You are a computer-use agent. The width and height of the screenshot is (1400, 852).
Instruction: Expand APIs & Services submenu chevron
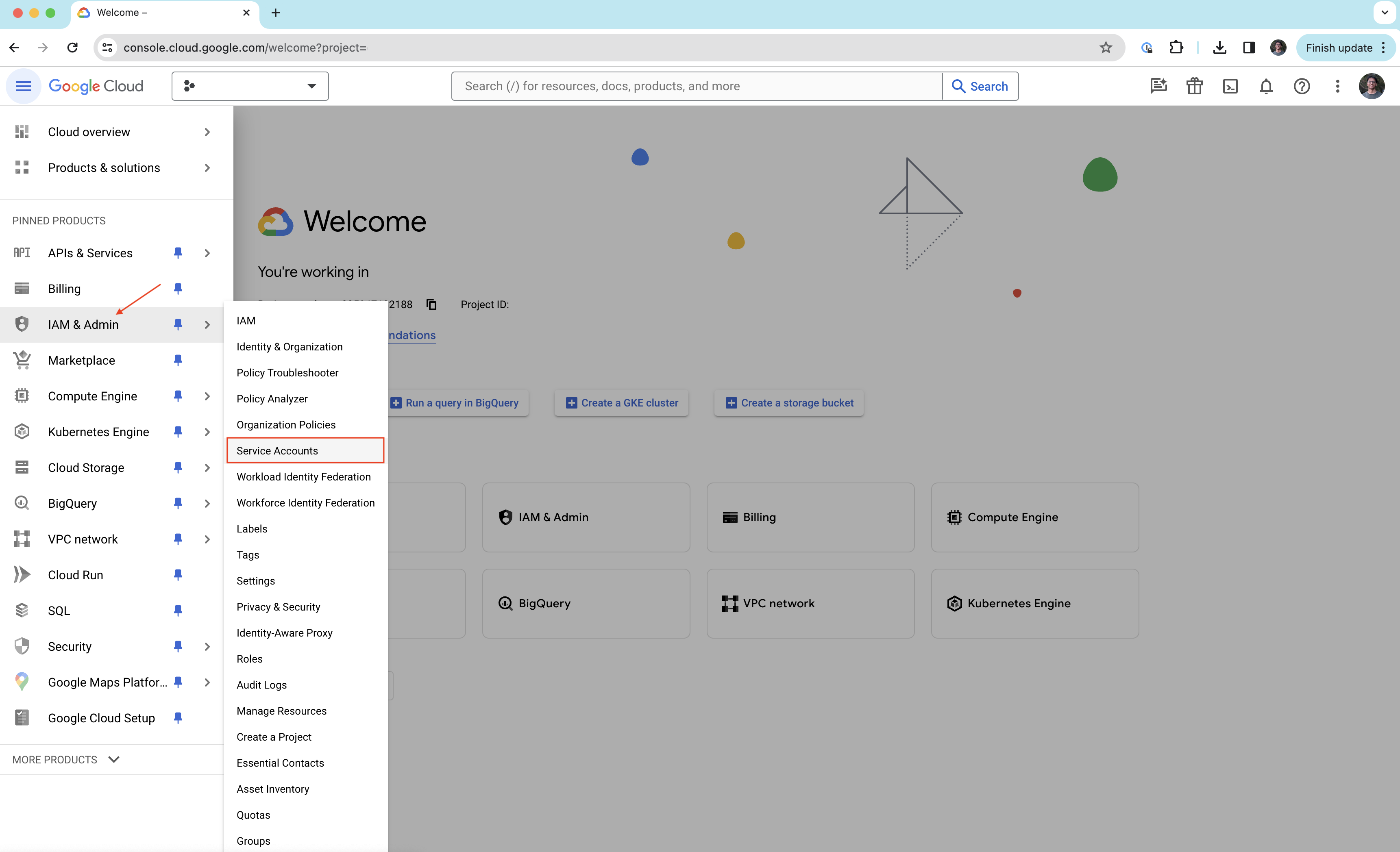point(207,253)
